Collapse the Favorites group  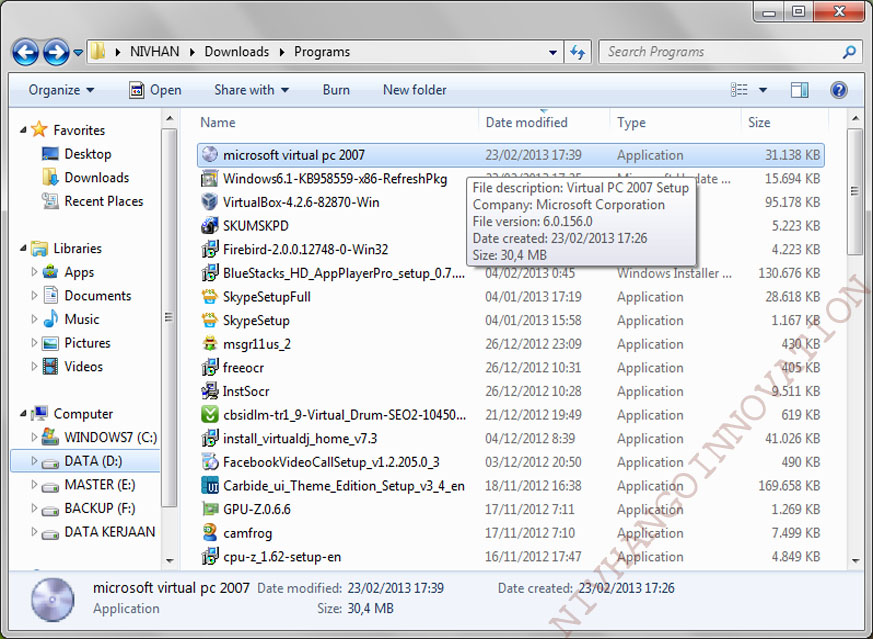(23, 130)
